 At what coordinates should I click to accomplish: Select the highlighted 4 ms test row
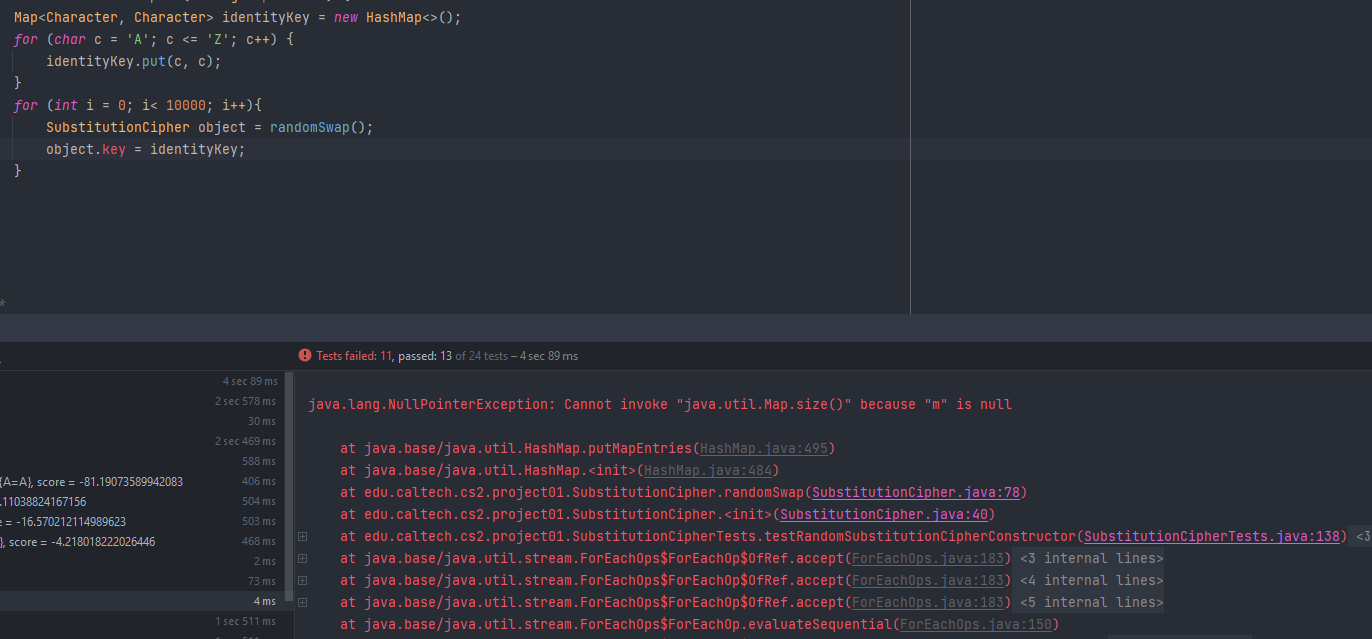[x=140, y=601]
